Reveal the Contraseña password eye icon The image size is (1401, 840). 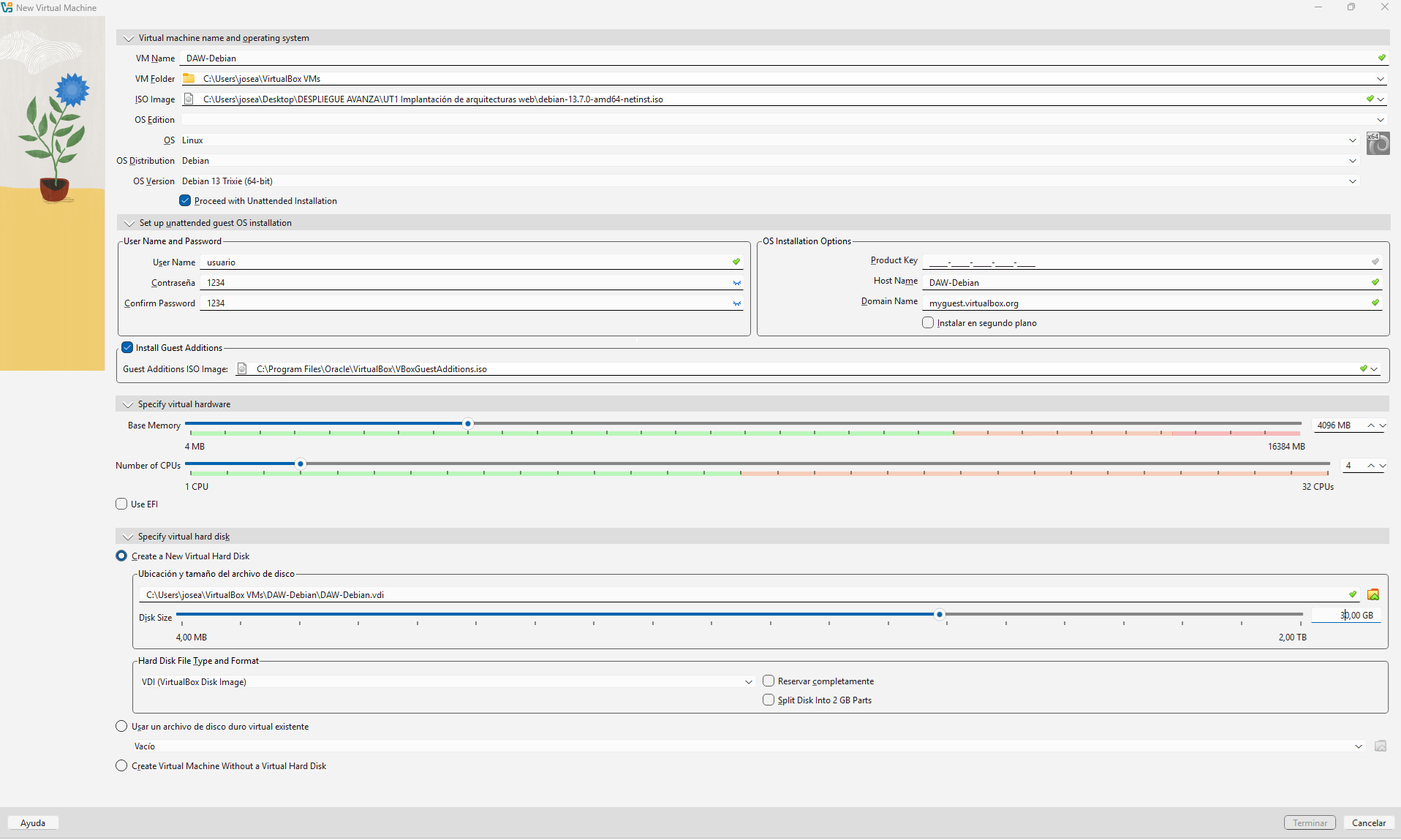736,283
